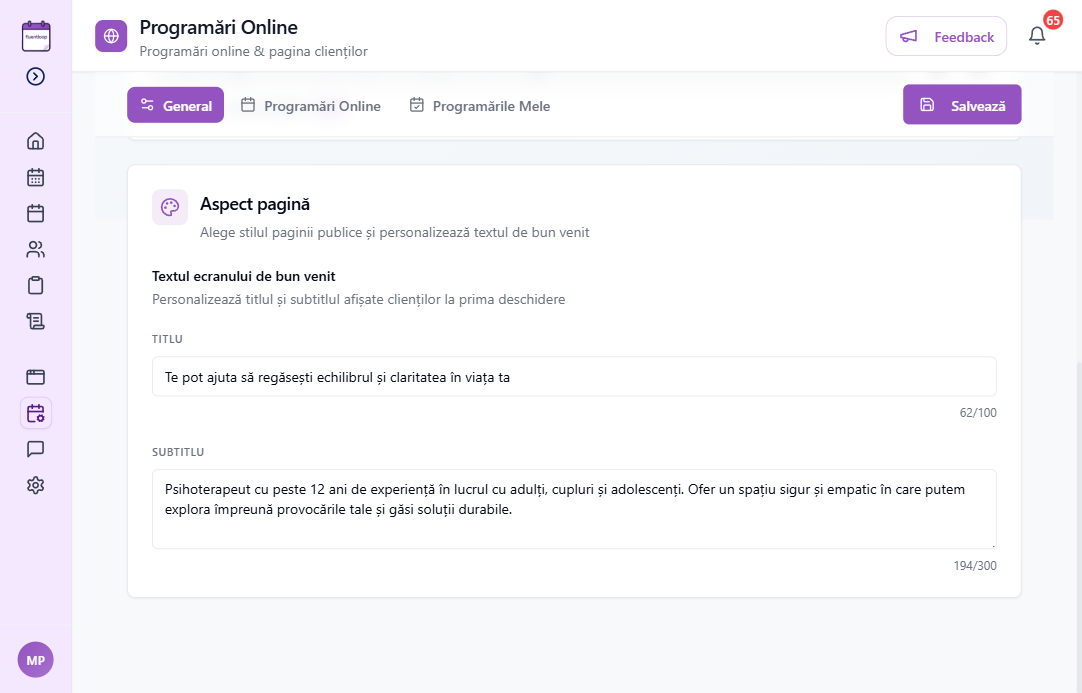Screen dimensions: 1082x693
Task: Open notifications bell with 65 badge
Action: 1037,36
